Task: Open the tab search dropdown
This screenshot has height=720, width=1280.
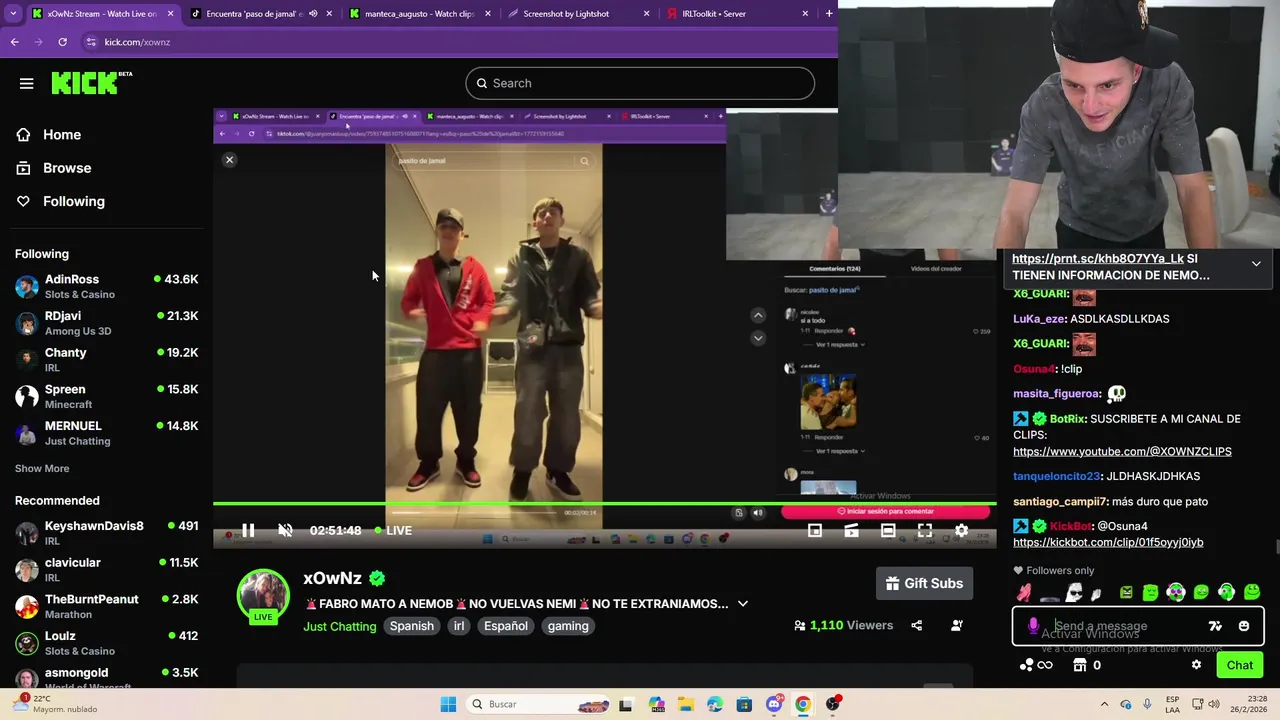Action: (x=14, y=14)
